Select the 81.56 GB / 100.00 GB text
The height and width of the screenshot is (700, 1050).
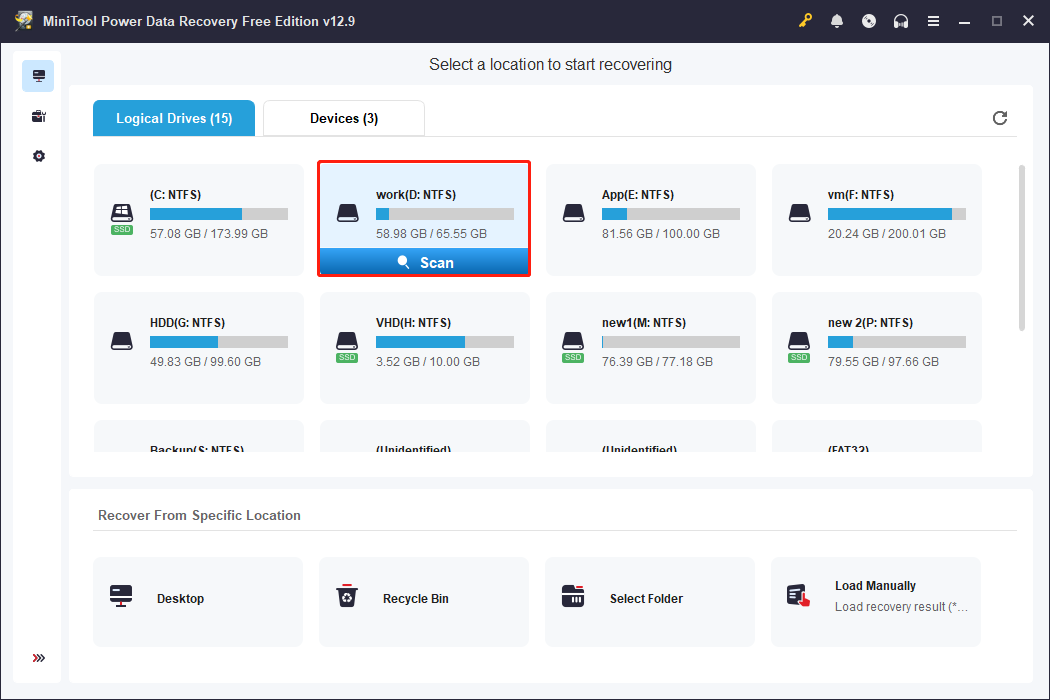tap(661, 234)
